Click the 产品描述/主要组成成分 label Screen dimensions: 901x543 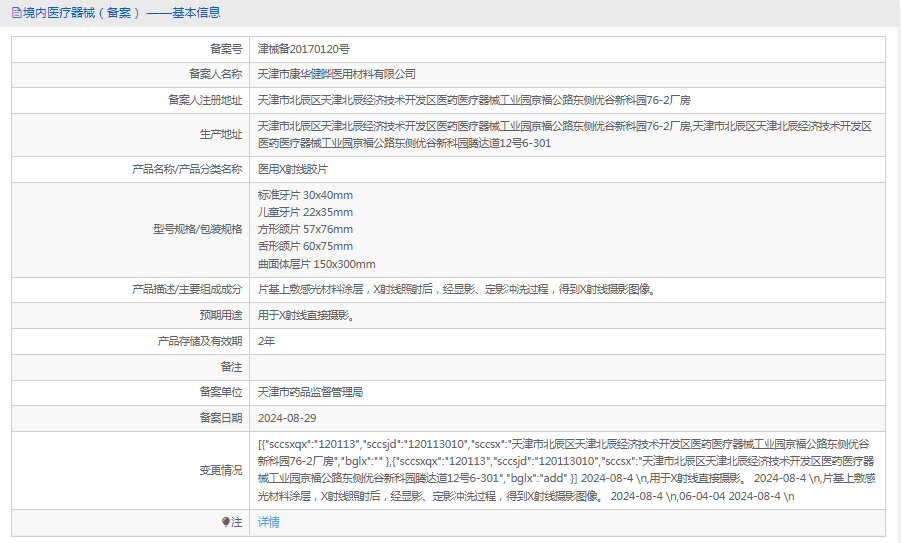coord(187,289)
